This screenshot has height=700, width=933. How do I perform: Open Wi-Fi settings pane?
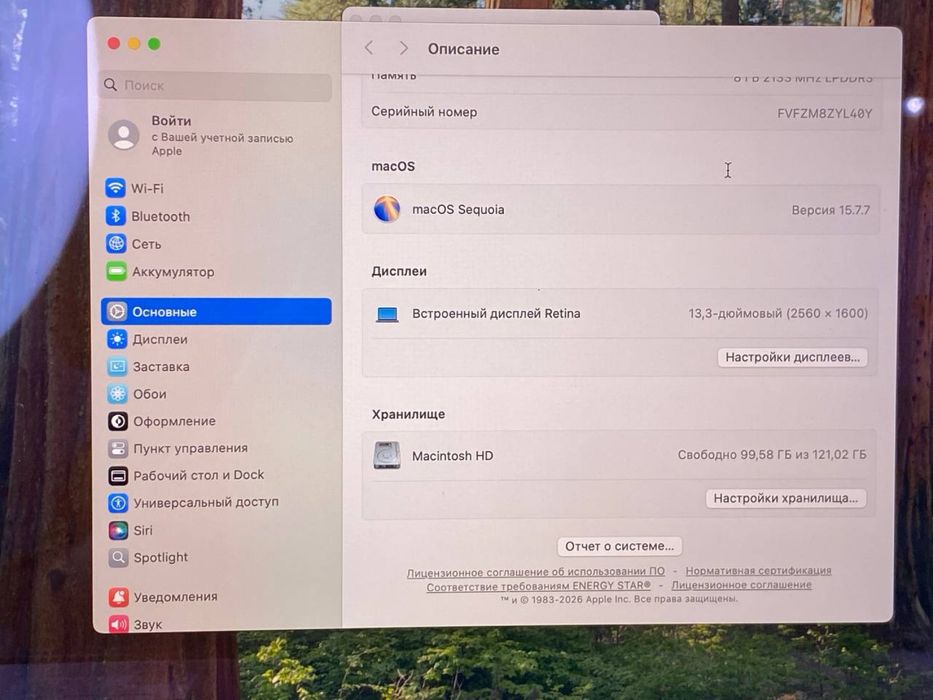click(217, 188)
